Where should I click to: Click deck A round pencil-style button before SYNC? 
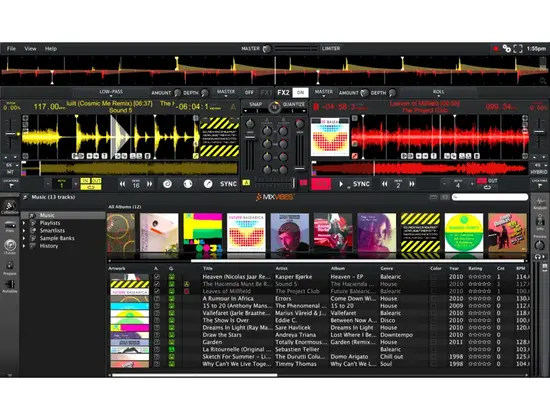[x=208, y=184]
